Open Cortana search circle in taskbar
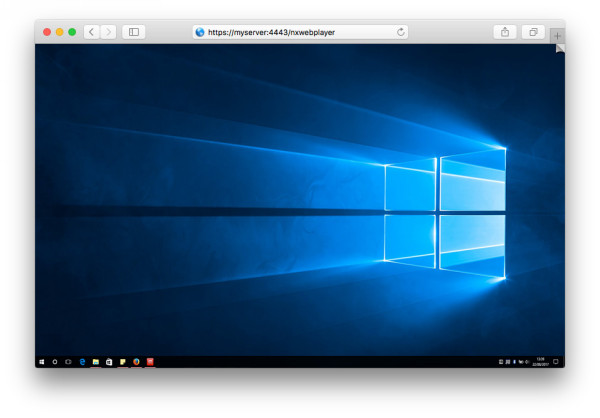 (55, 362)
